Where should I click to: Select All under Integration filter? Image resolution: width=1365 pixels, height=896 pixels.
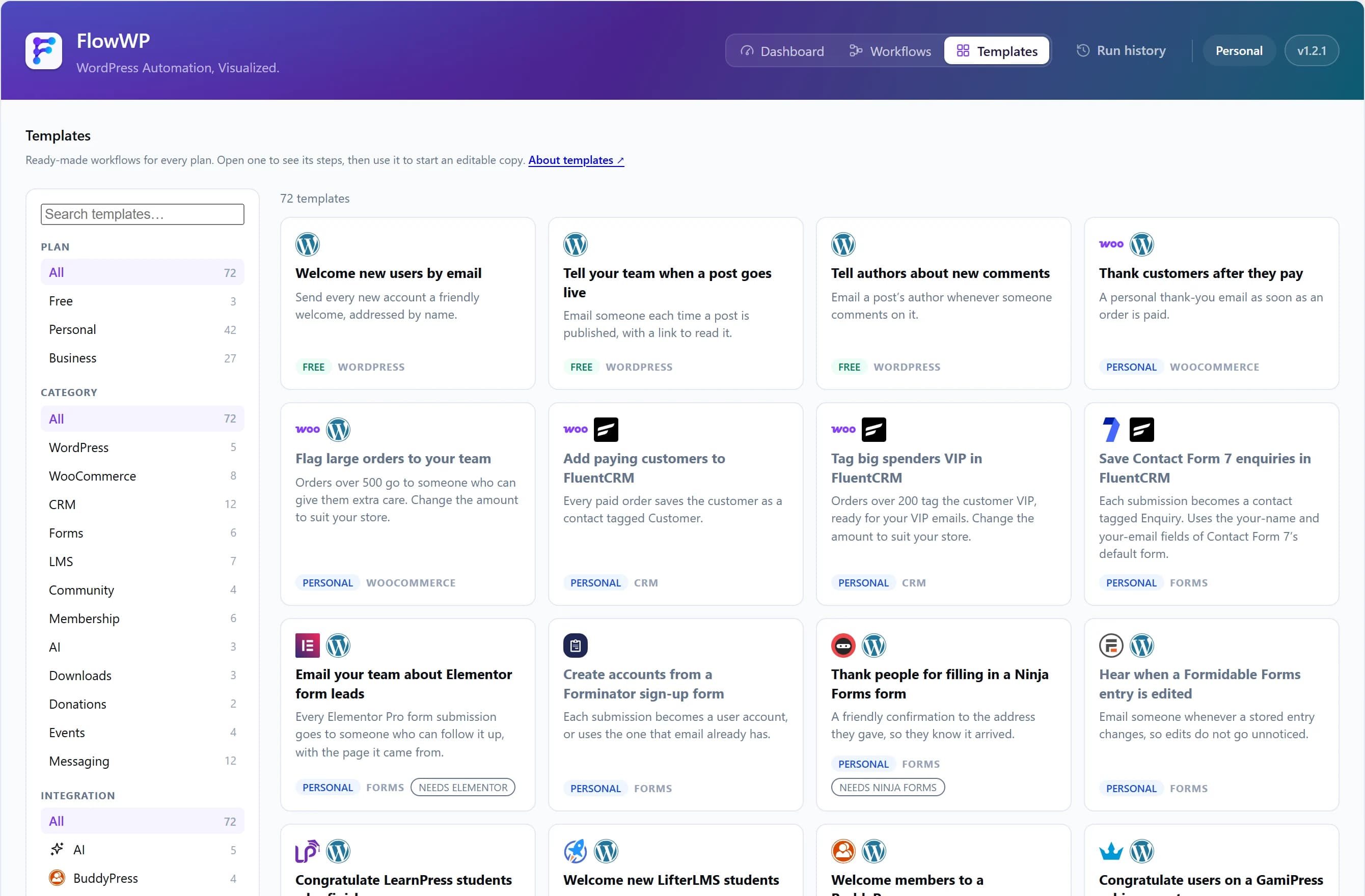click(142, 821)
